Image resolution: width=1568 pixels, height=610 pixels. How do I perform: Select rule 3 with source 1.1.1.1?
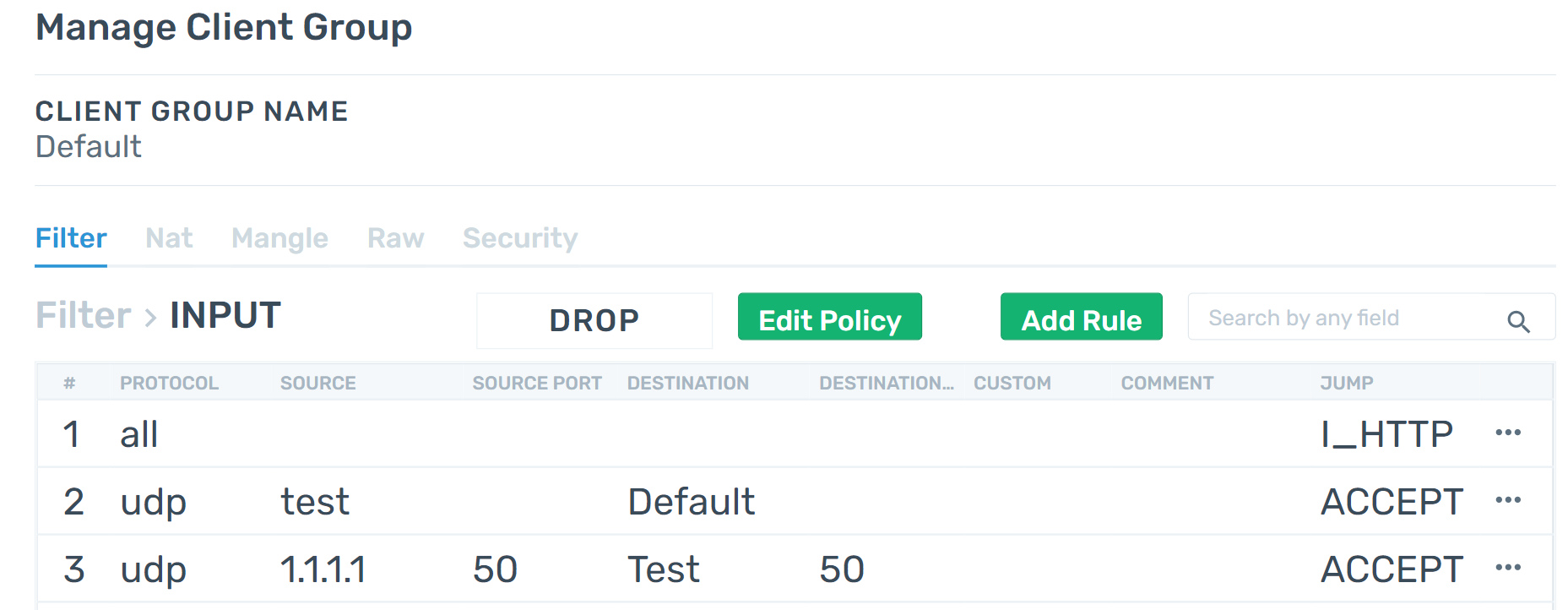(794, 569)
